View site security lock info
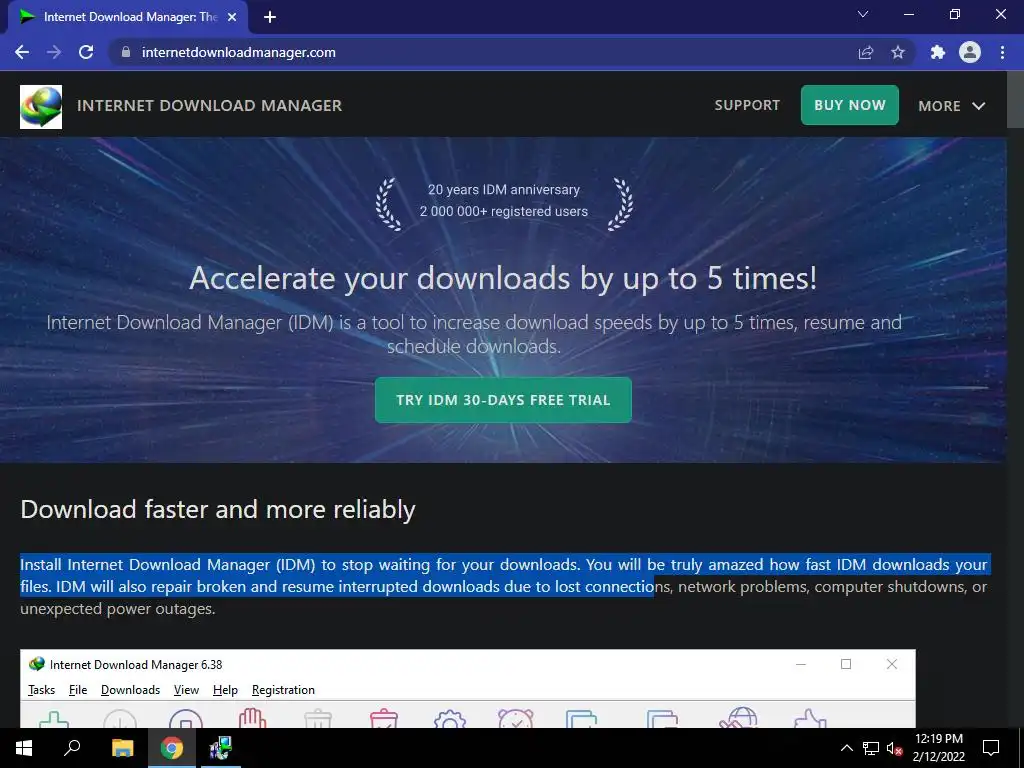Screen dimensions: 1024x768 [126, 52]
